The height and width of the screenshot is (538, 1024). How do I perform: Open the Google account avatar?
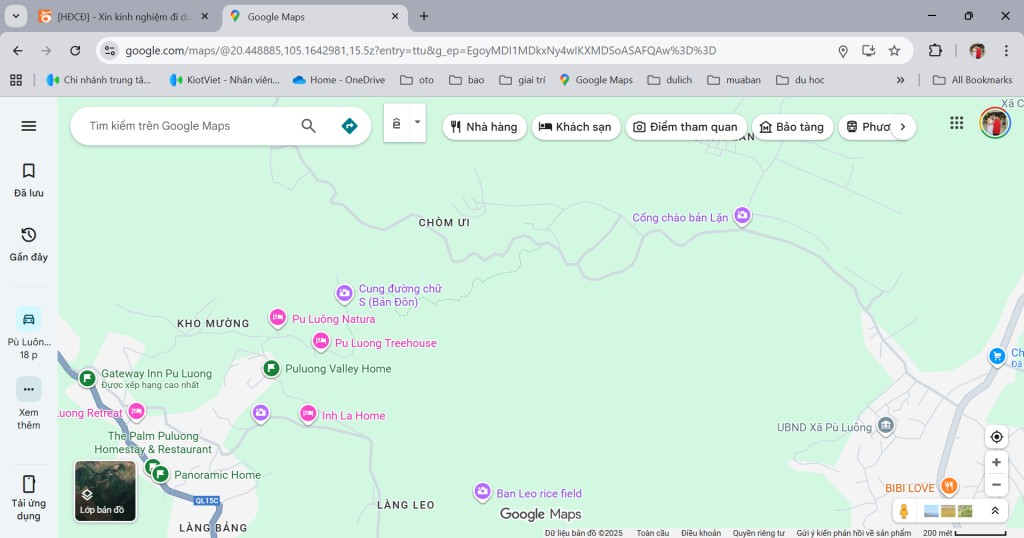tap(995, 123)
